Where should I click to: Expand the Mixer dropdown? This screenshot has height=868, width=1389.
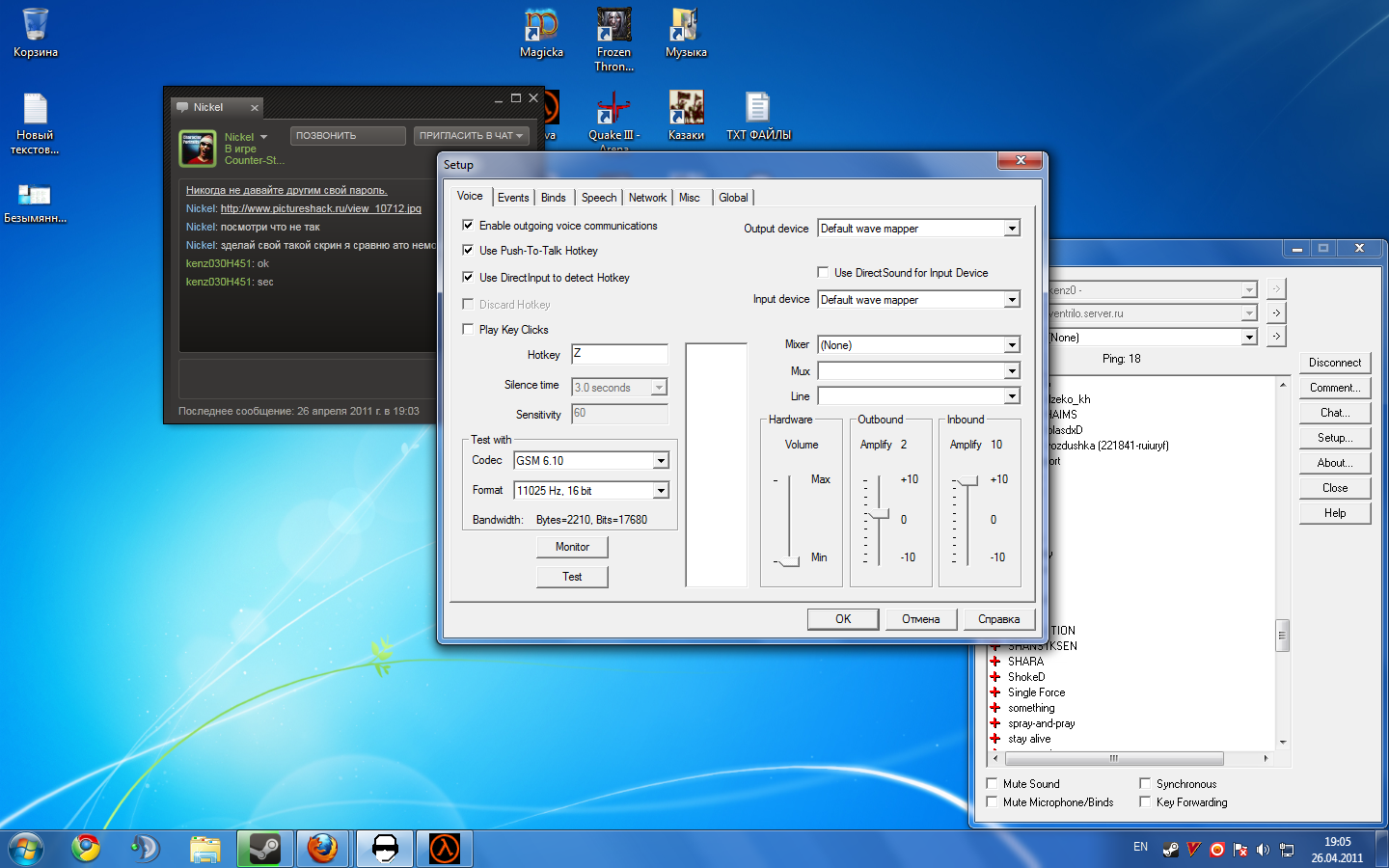[x=1012, y=345]
